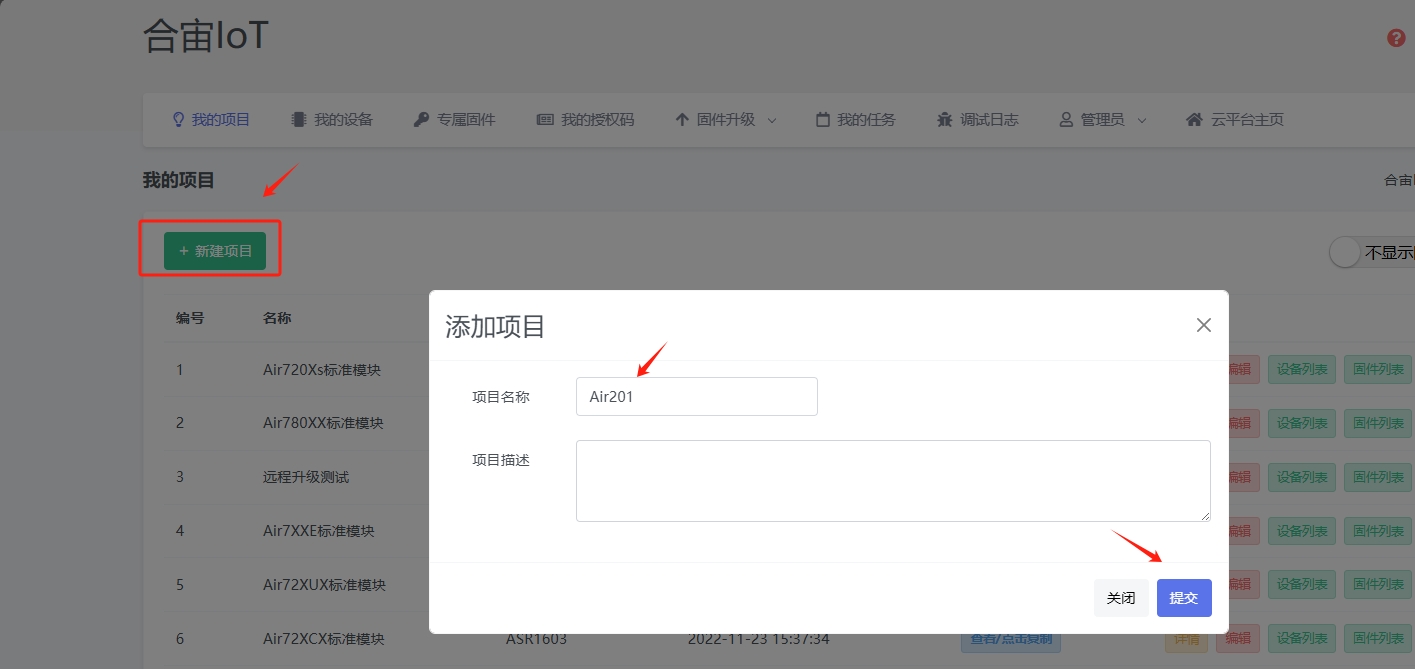Click 详情 for Air72XCX标准模块 row
This screenshot has width=1415, height=669.
tap(1186, 640)
